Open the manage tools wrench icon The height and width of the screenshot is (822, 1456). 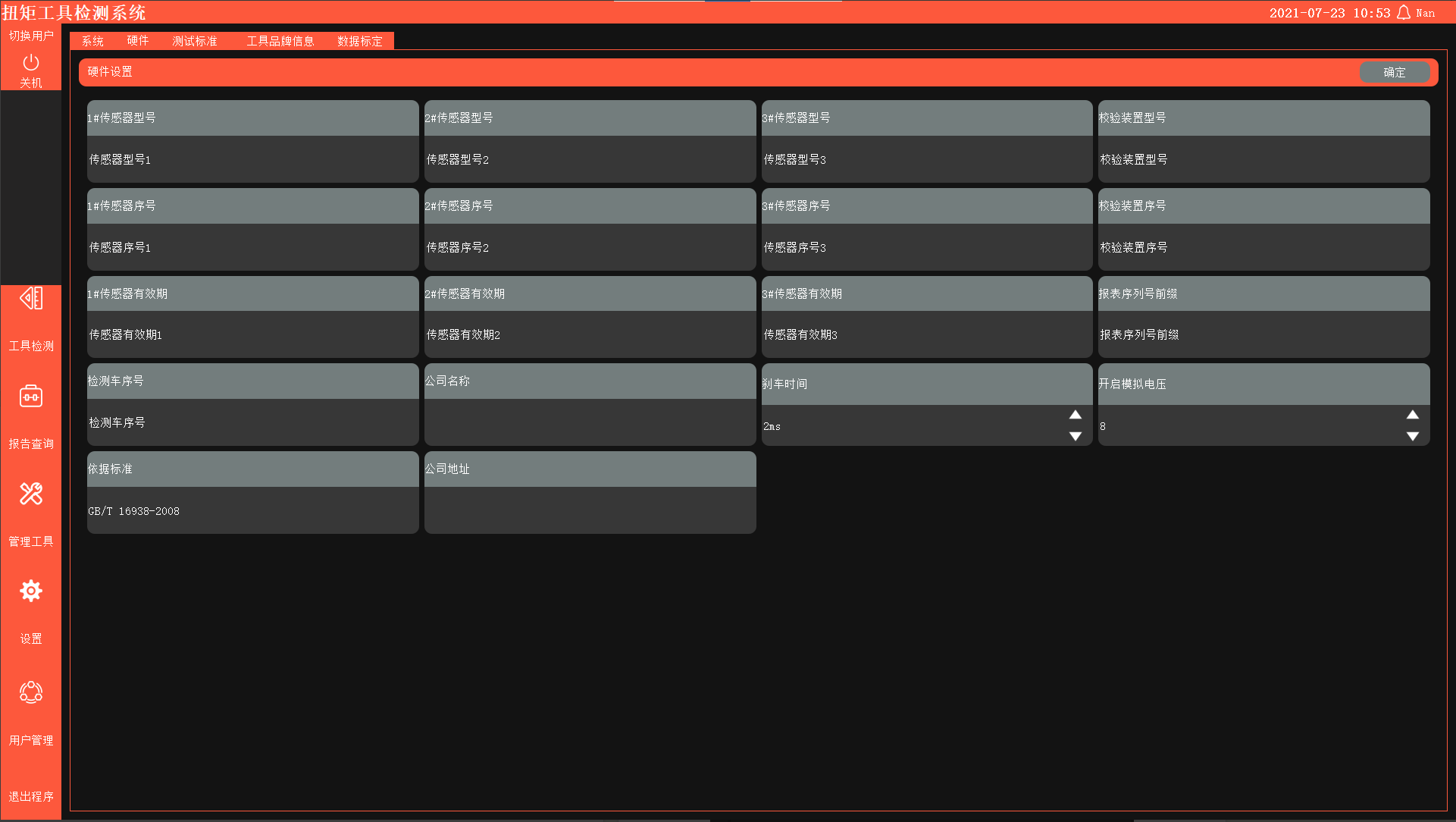click(31, 494)
